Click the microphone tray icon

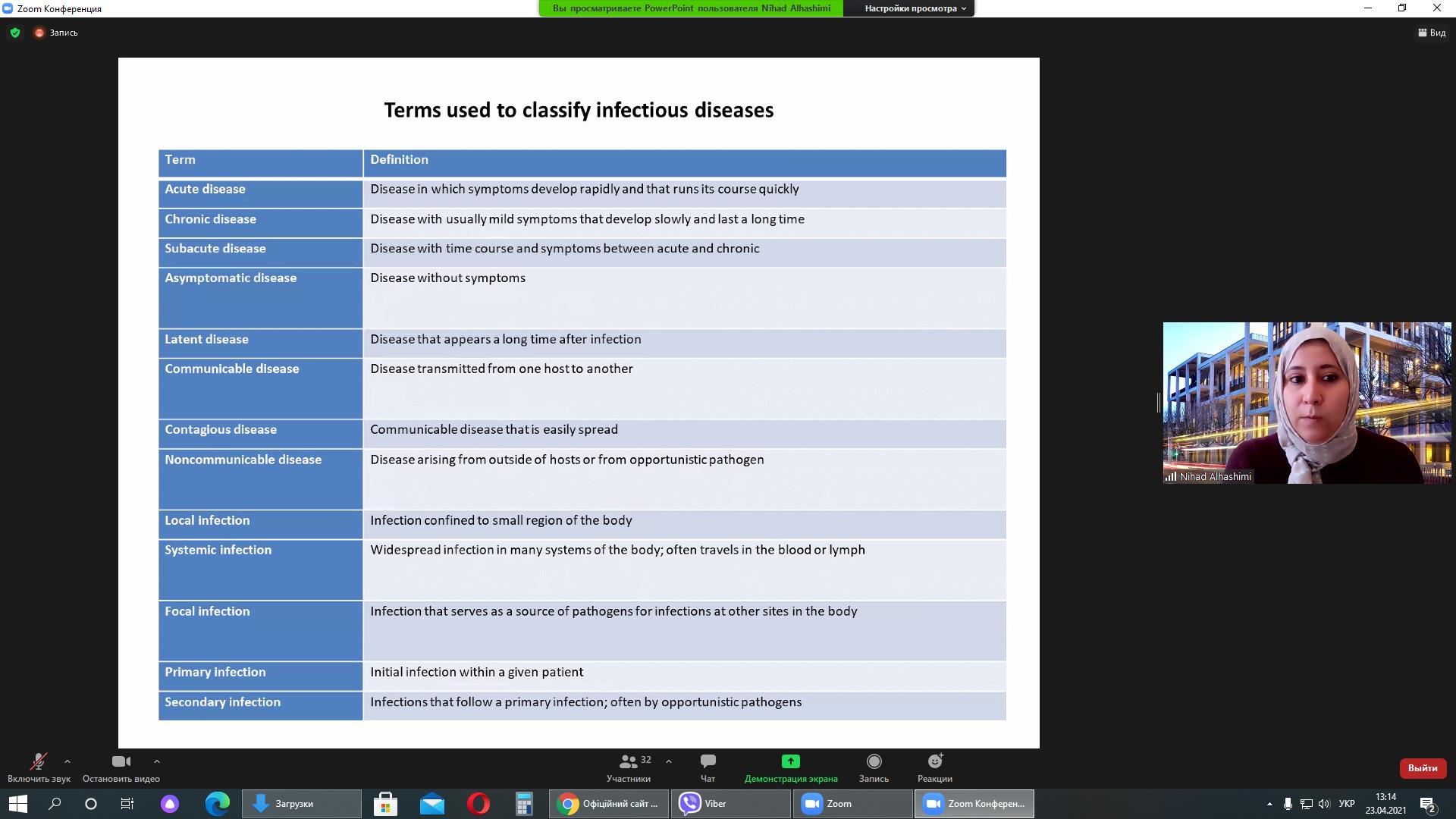point(1288,804)
